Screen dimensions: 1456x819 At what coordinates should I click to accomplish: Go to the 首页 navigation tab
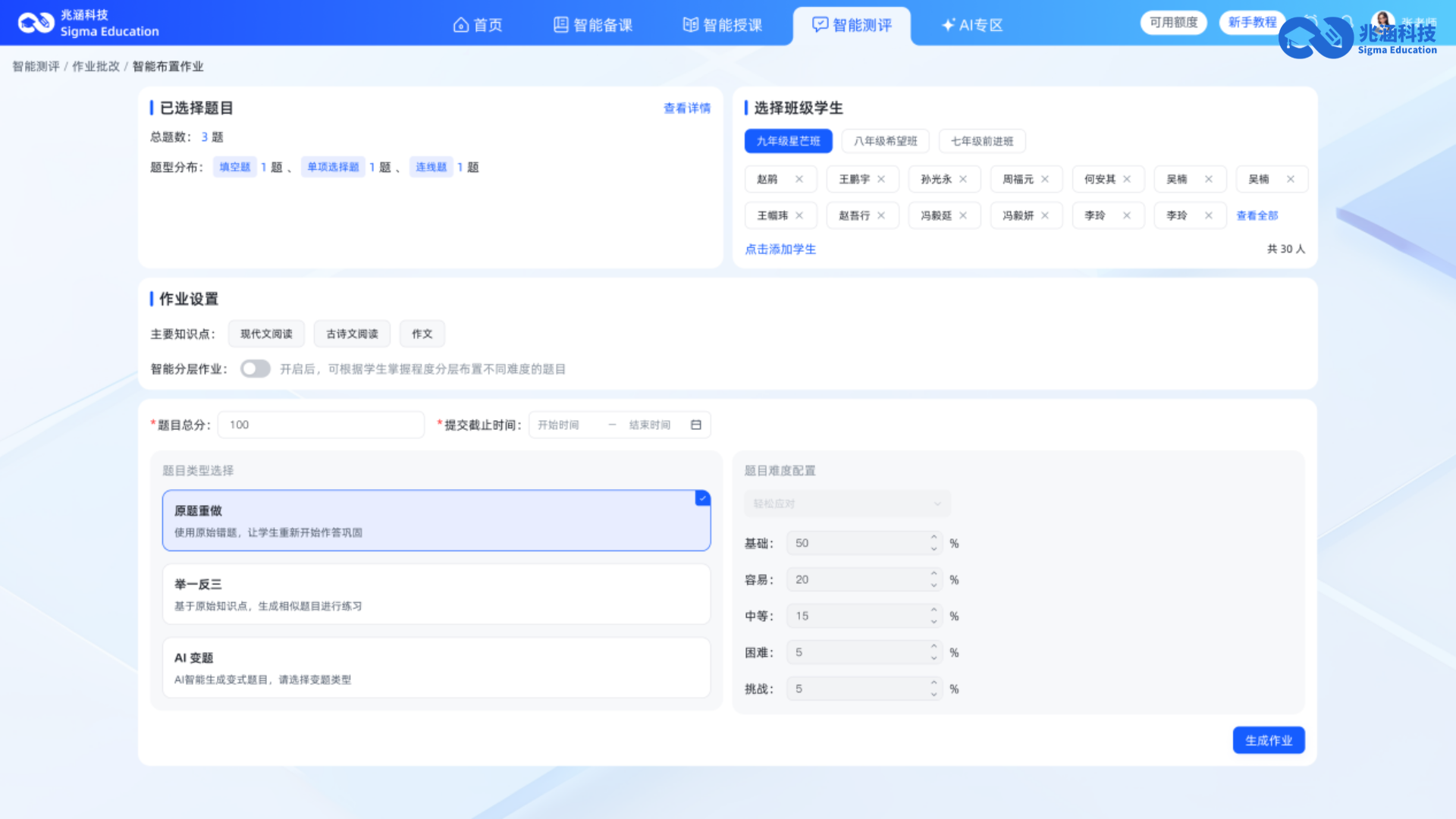478,25
